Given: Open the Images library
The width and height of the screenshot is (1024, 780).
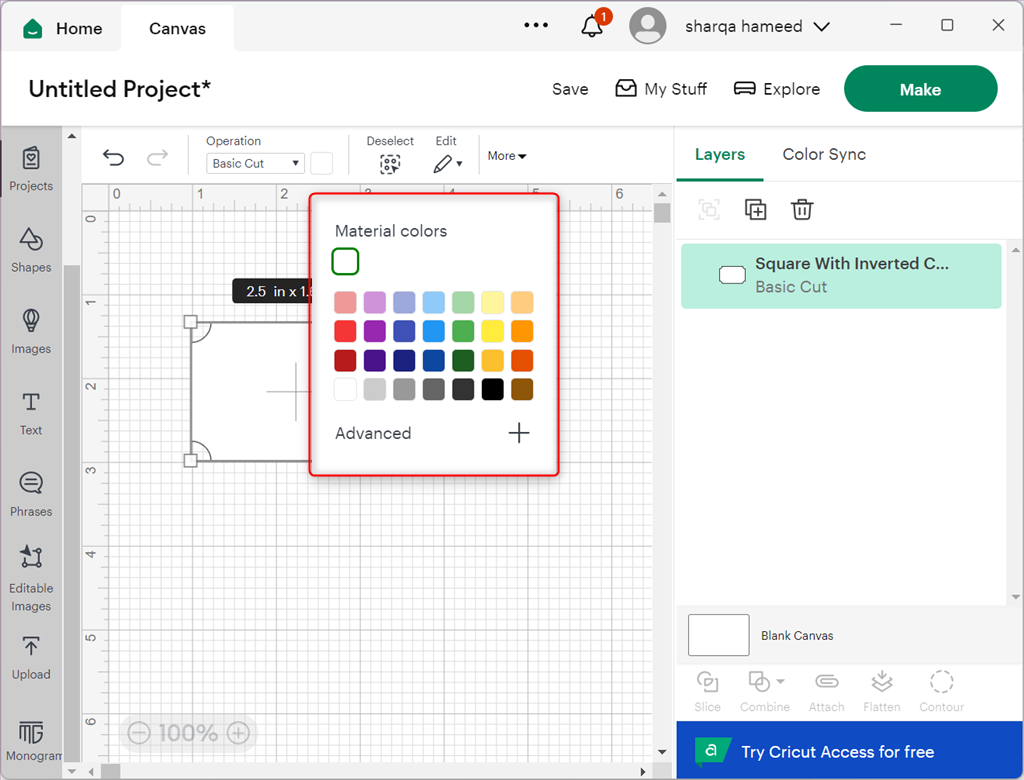Looking at the screenshot, I should pos(31,332).
